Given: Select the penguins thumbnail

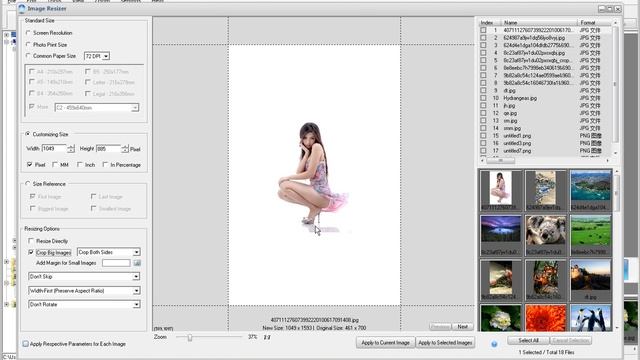Looking at the screenshot, I should point(591,318).
